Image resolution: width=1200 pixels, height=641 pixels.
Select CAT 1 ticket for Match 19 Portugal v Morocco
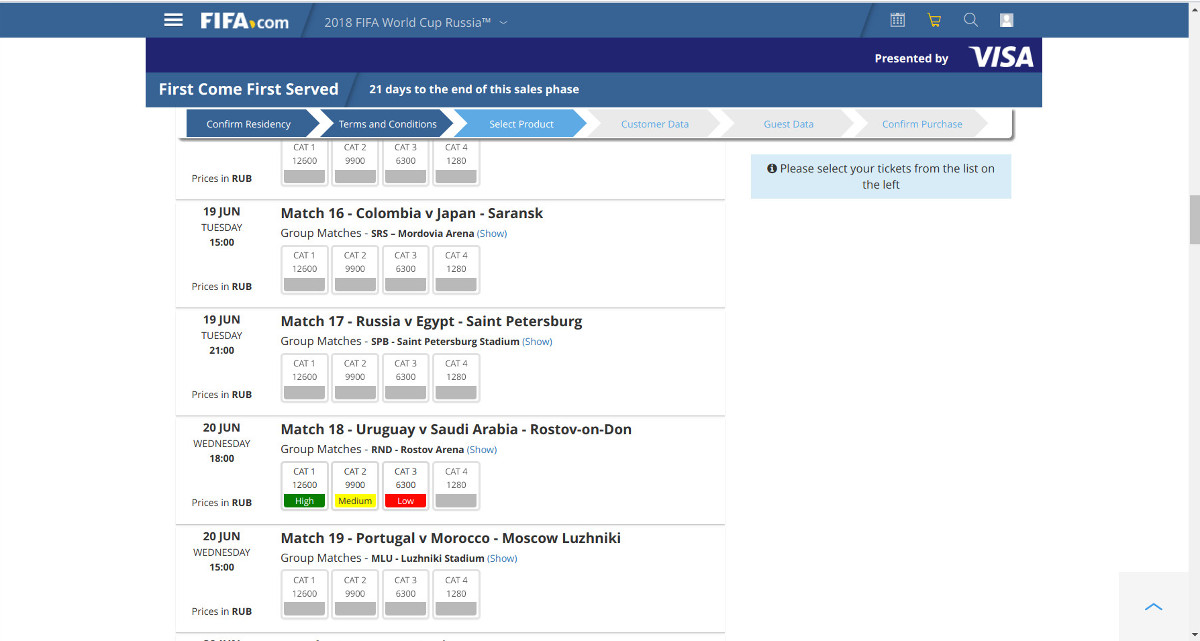[304, 595]
